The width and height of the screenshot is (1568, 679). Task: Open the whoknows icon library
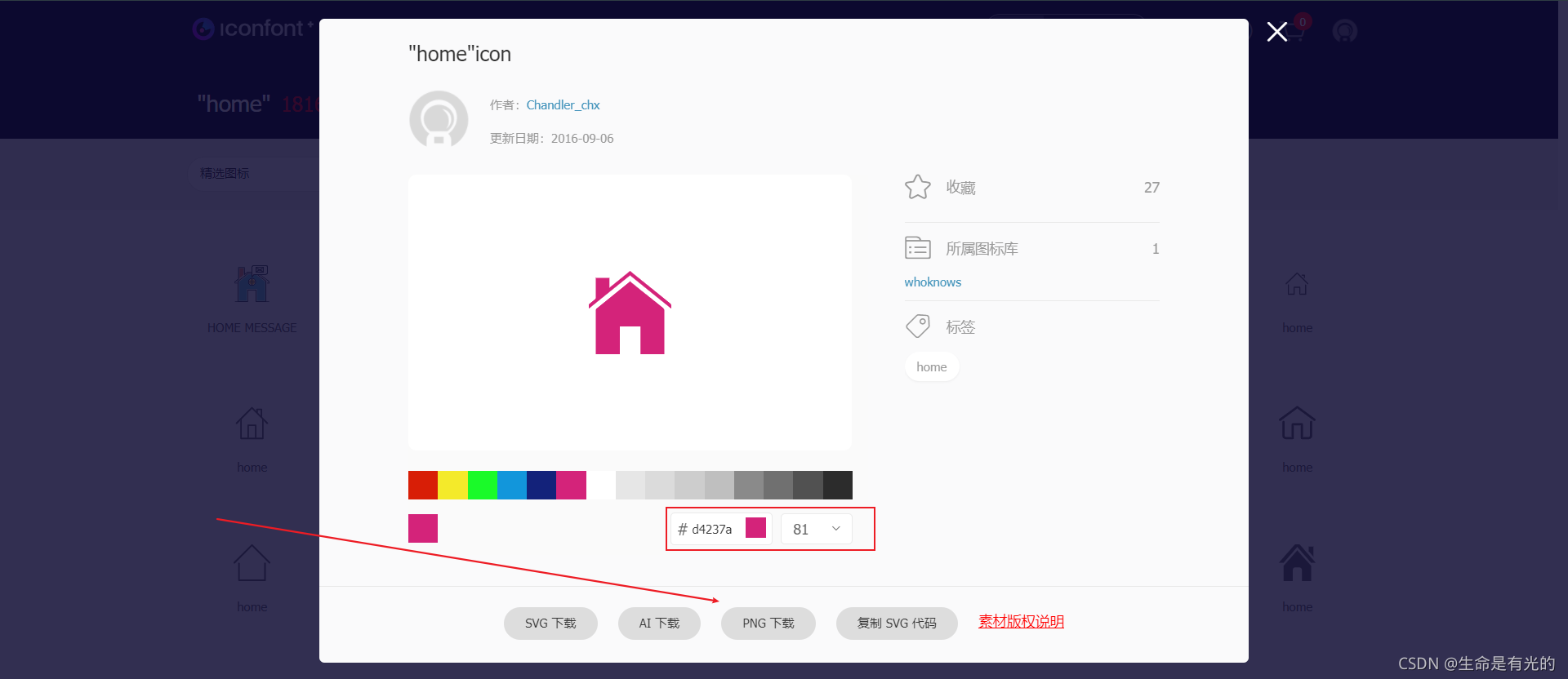pyautogui.click(x=933, y=282)
